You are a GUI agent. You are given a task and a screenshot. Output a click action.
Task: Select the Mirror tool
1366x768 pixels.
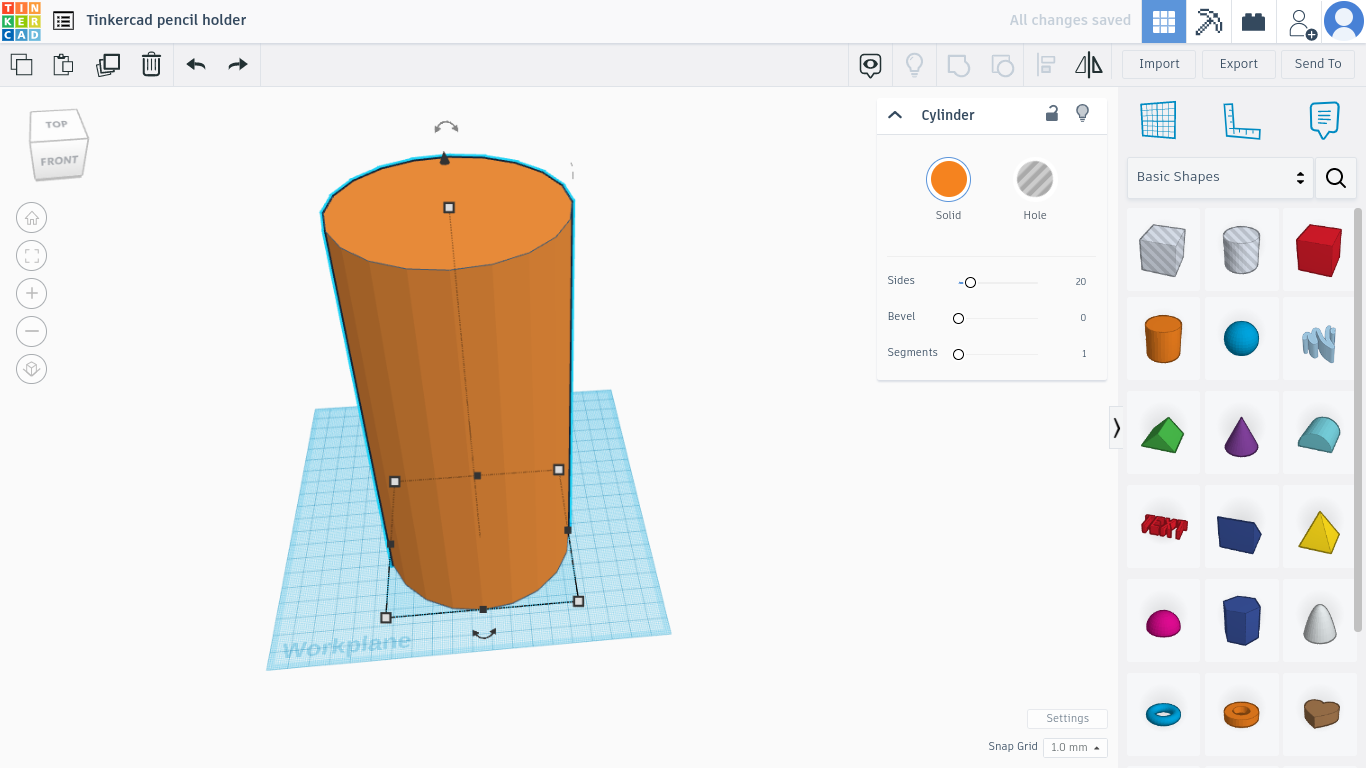point(1089,66)
